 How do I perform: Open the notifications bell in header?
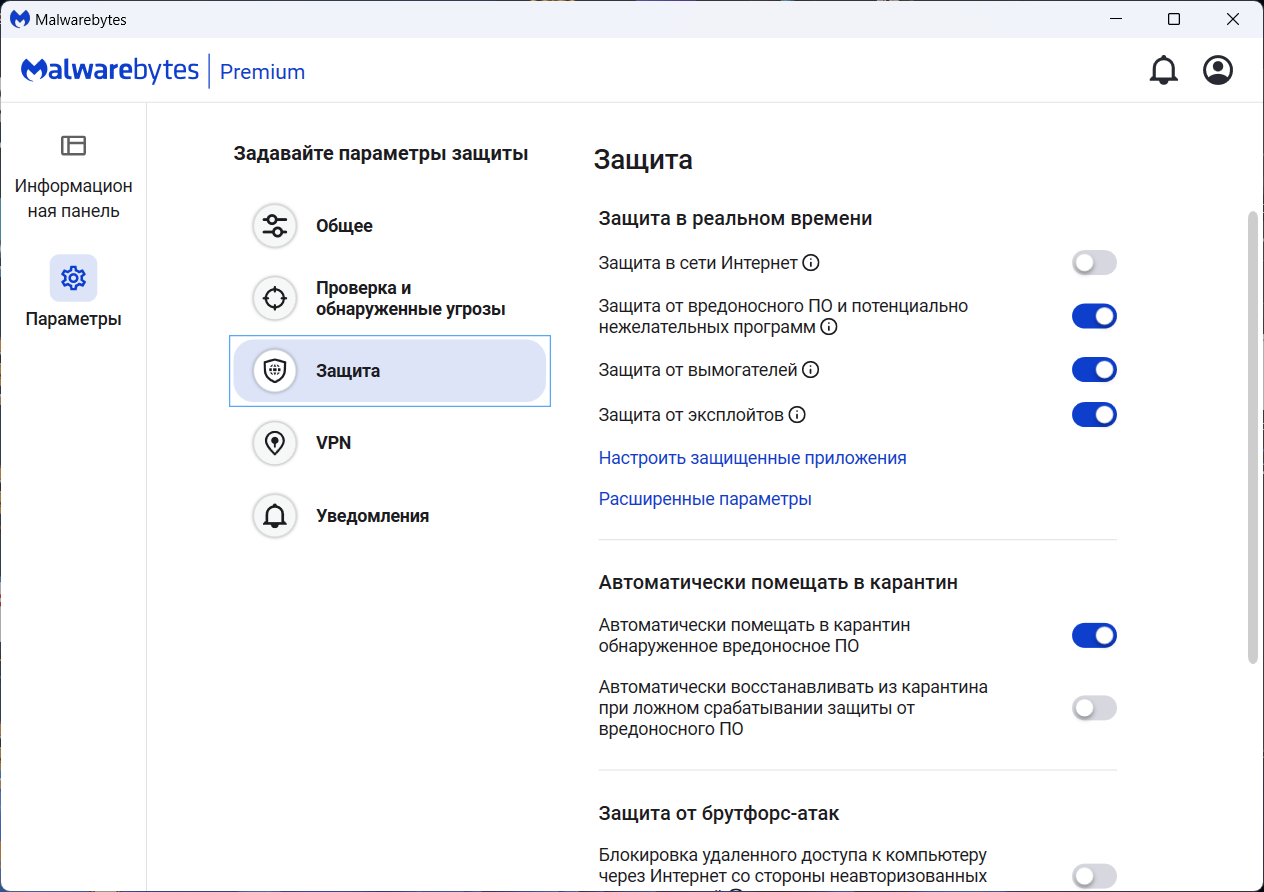1163,70
